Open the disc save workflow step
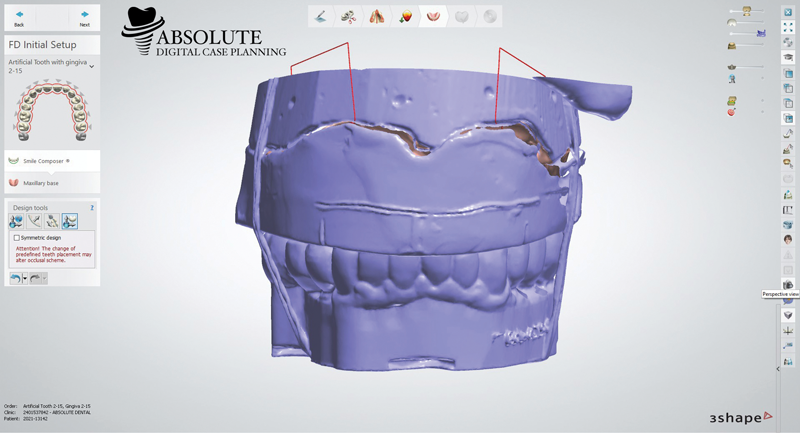This screenshot has width=800, height=433. (489, 17)
